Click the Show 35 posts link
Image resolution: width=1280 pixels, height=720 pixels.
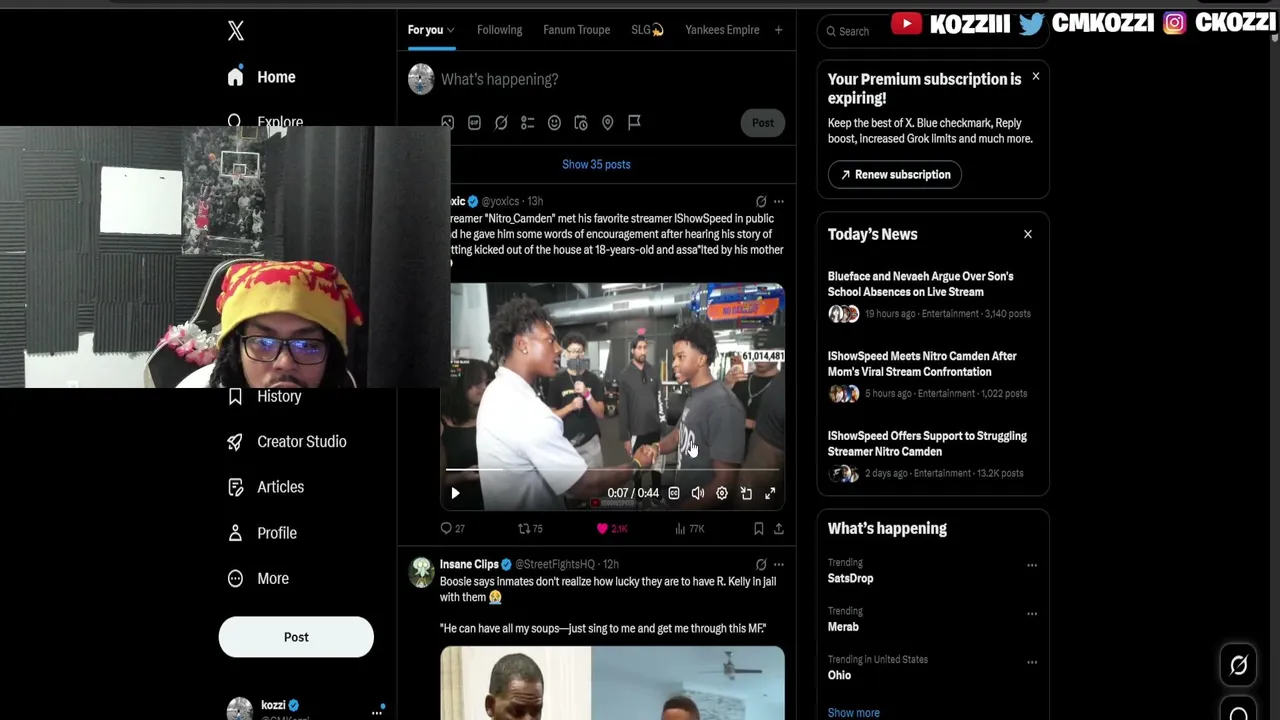click(596, 164)
